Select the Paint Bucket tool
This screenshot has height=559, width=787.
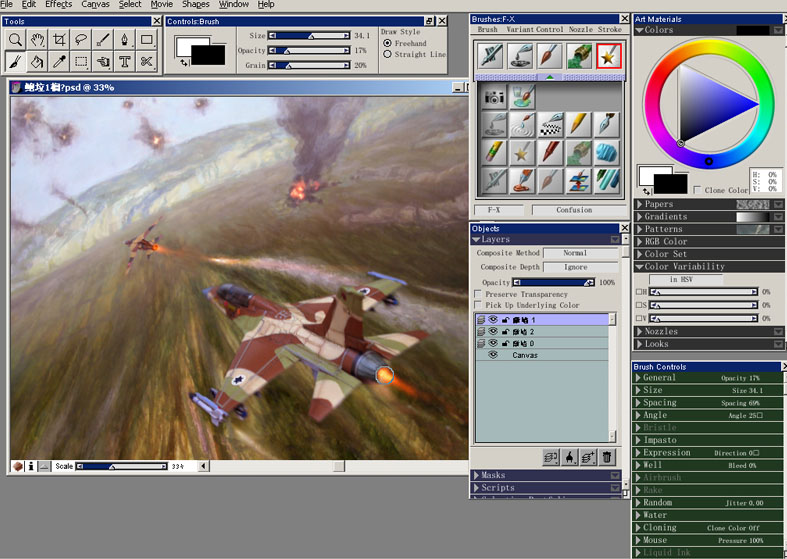(38, 62)
